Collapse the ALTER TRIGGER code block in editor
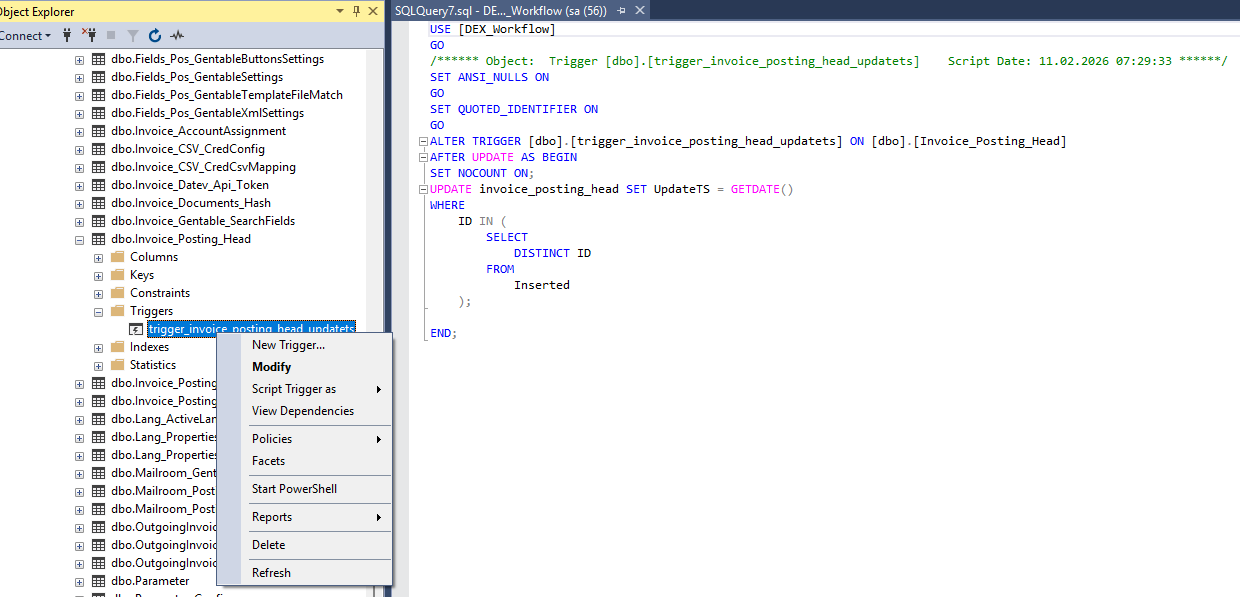Screen dimensions: 1240x597 pyautogui.click(x=423, y=142)
